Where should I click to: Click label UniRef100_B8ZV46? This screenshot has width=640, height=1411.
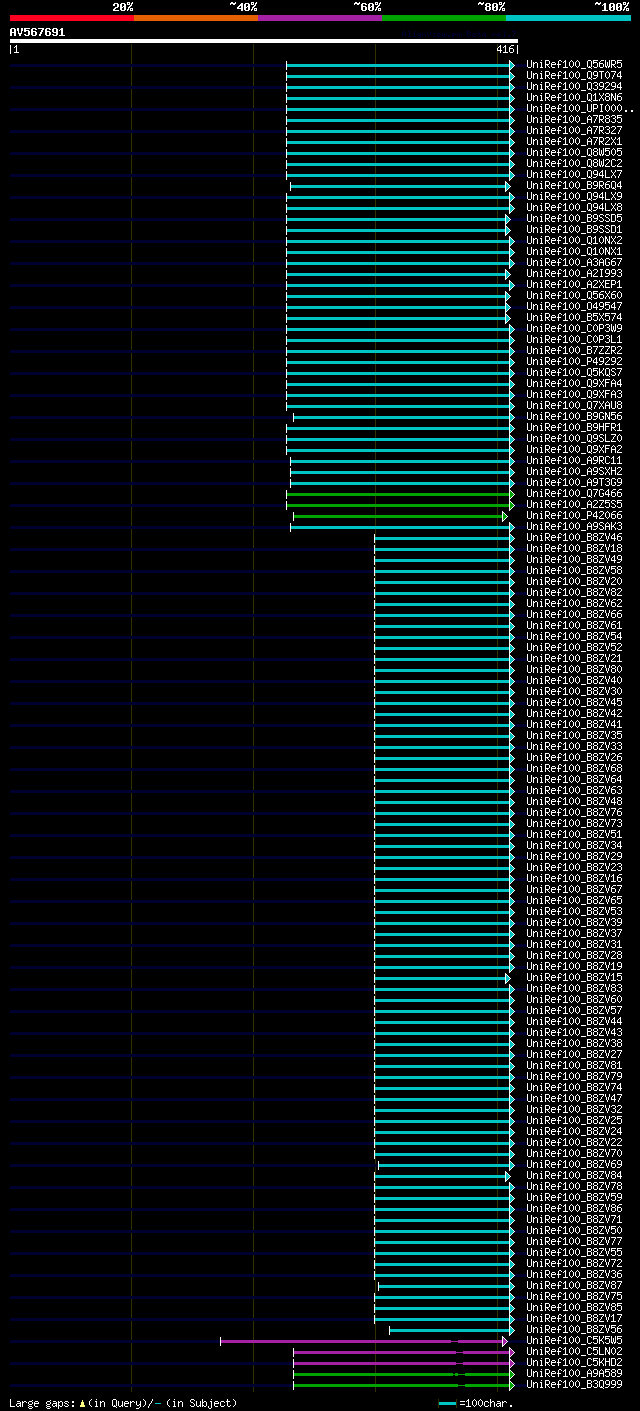(574, 537)
